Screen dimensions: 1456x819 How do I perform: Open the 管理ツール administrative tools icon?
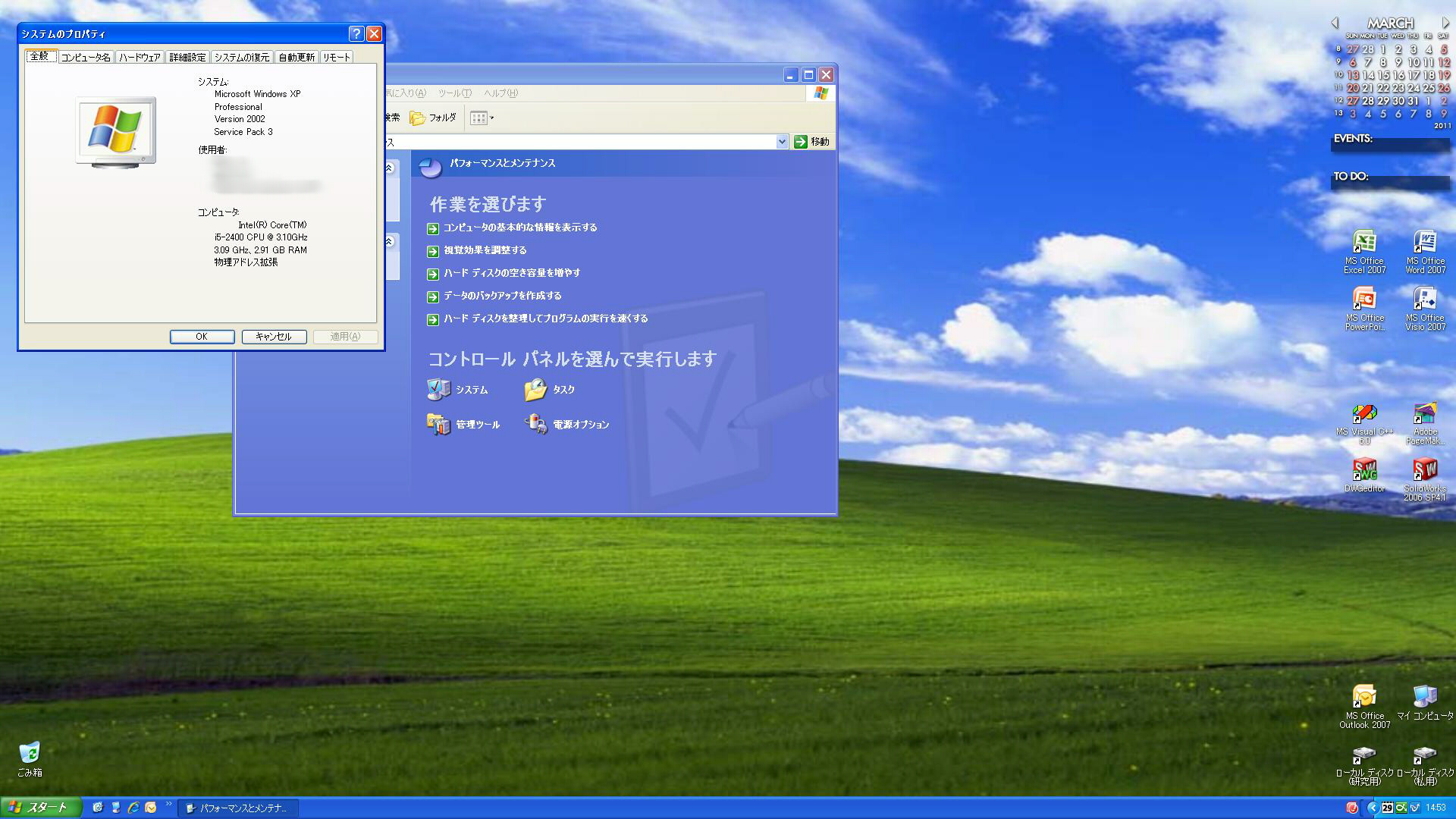tap(438, 425)
